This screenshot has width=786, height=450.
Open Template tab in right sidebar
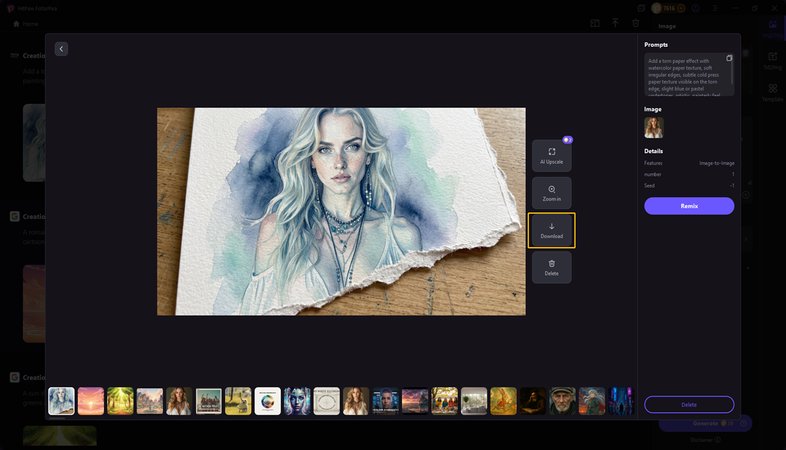pos(772,92)
